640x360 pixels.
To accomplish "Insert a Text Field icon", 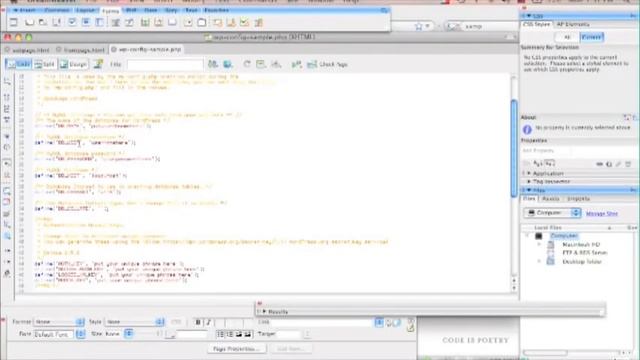I will click(x=29, y=22).
